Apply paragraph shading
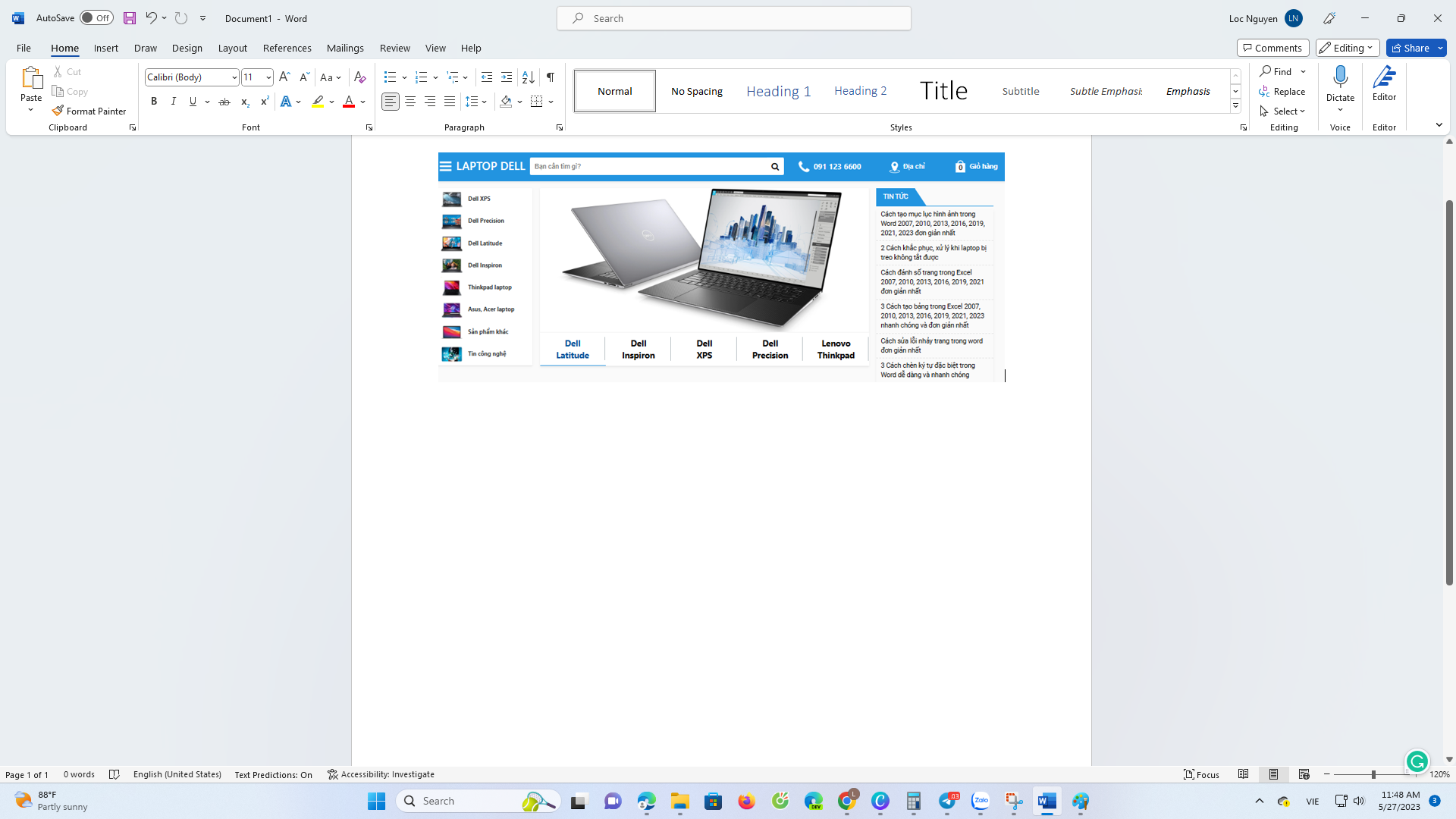1456x819 pixels. (x=506, y=102)
